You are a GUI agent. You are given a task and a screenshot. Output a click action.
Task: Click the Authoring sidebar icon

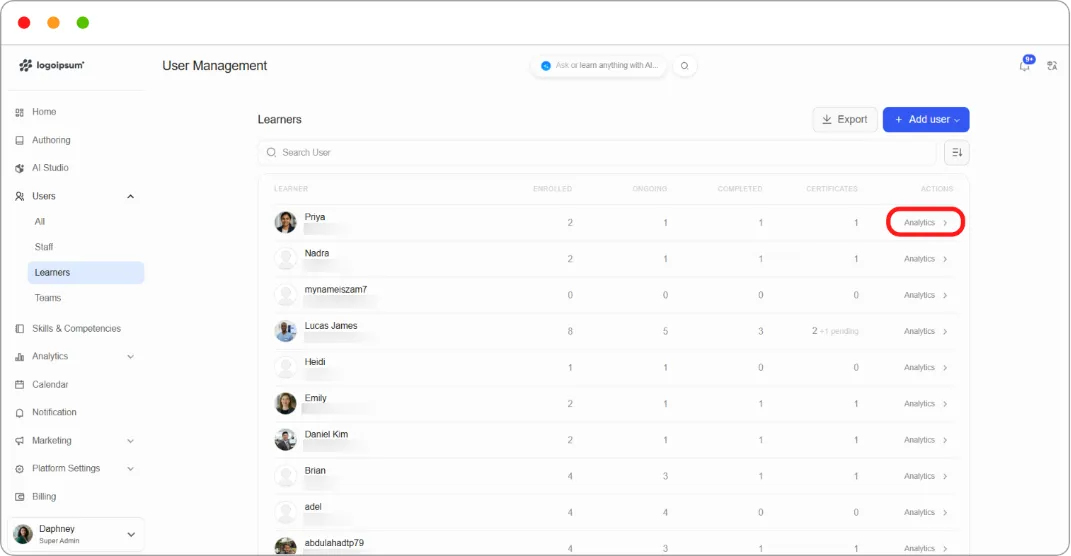(x=19, y=140)
